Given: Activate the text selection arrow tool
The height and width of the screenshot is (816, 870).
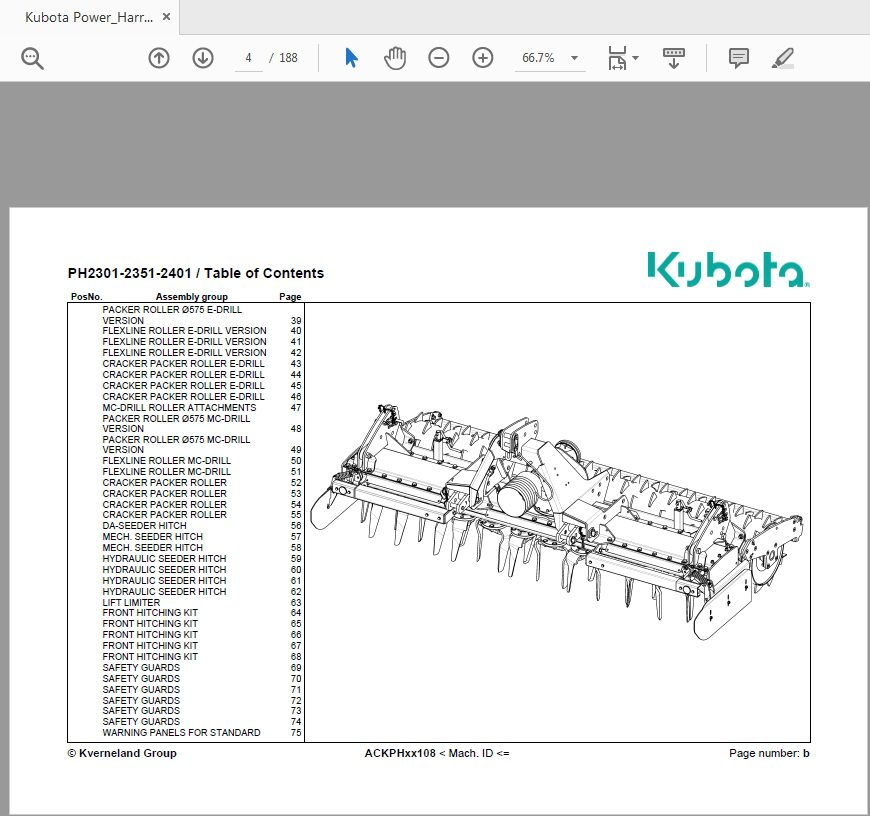Looking at the screenshot, I should pyautogui.click(x=351, y=58).
